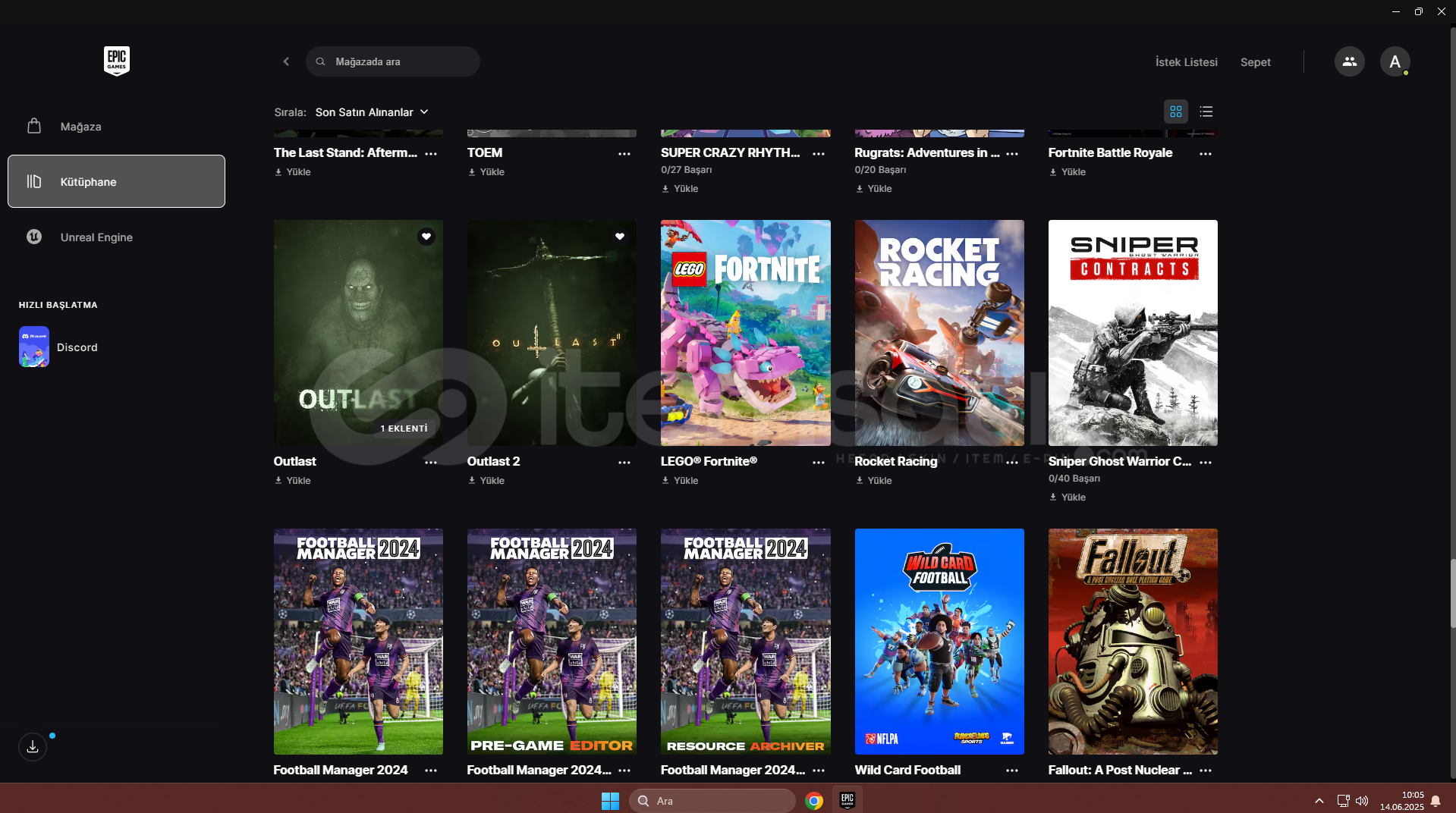The width and height of the screenshot is (1456, 813).
Task: Open more options for TOEM
Action: [x=624, y=153]
